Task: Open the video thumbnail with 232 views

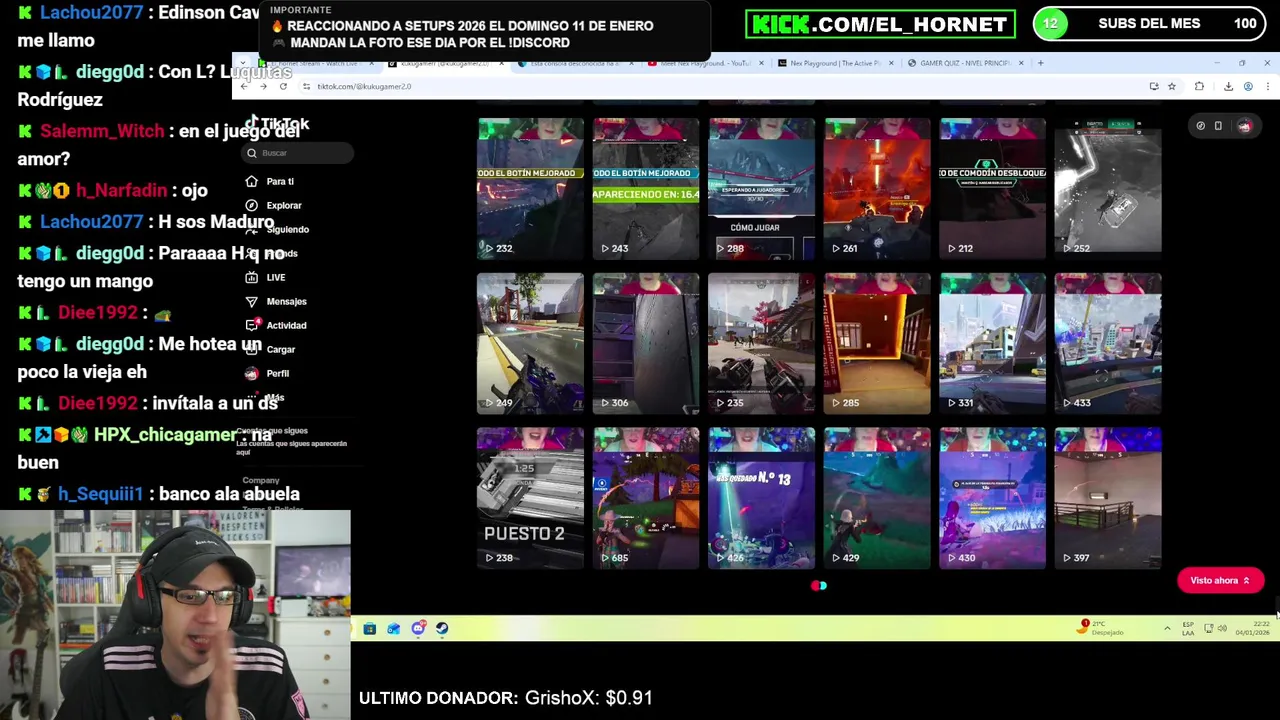Action: pyautogui.click(x=530, y=187)
